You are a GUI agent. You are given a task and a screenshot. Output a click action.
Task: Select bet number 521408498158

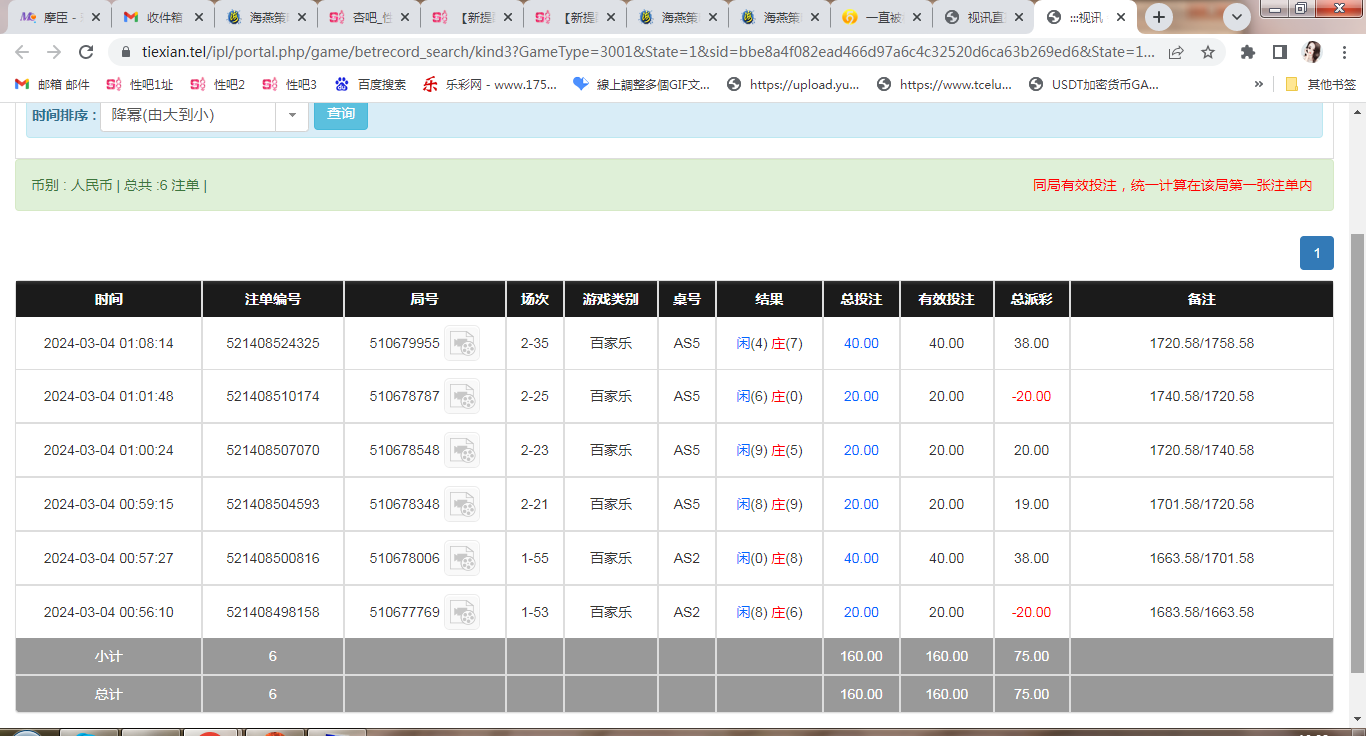273,612
